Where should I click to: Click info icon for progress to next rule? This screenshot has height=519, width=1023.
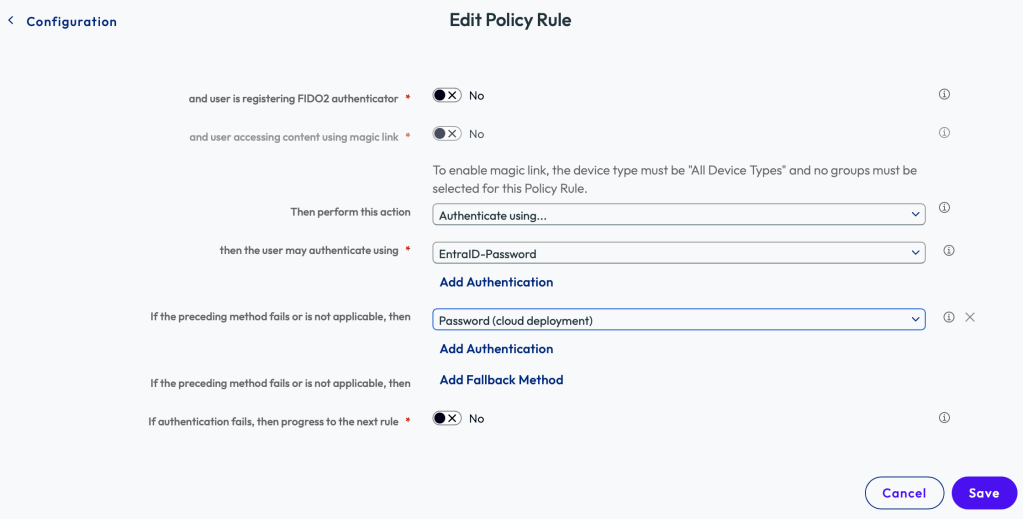944,418
